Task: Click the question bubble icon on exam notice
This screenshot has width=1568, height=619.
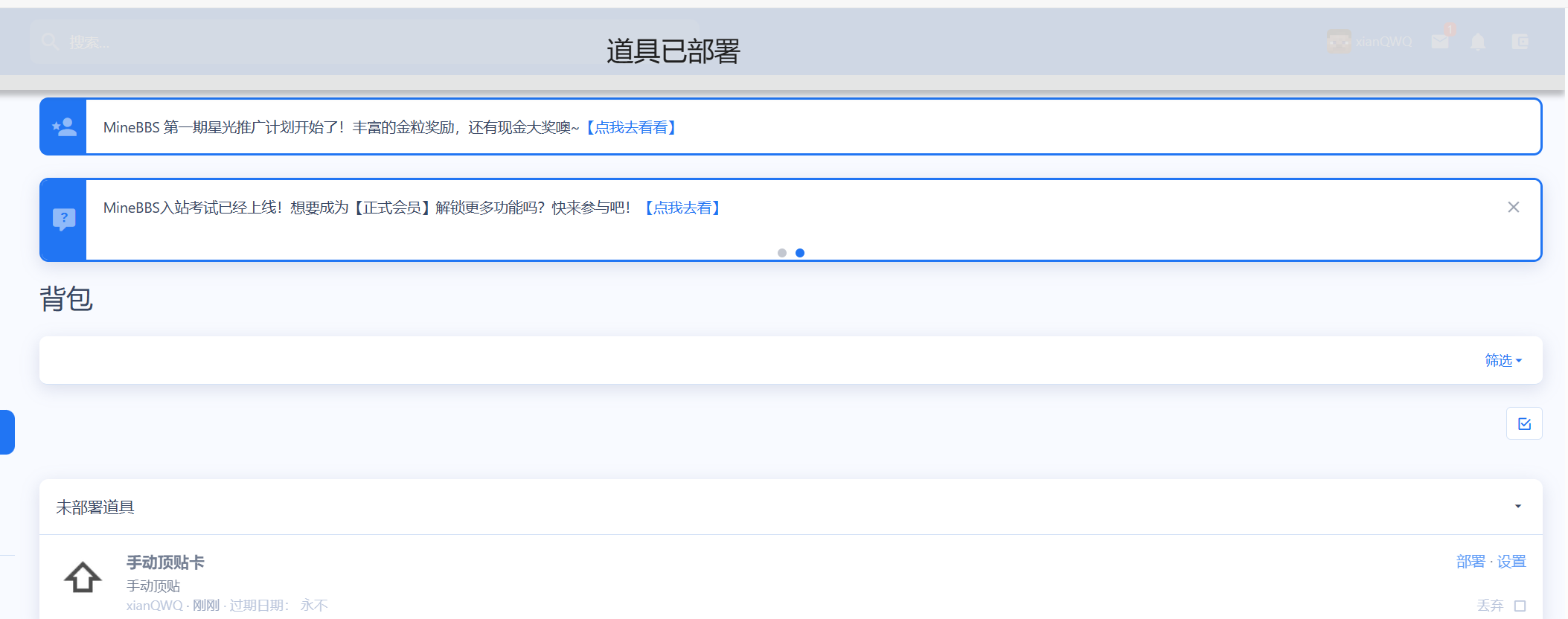Action: point(64,219)
